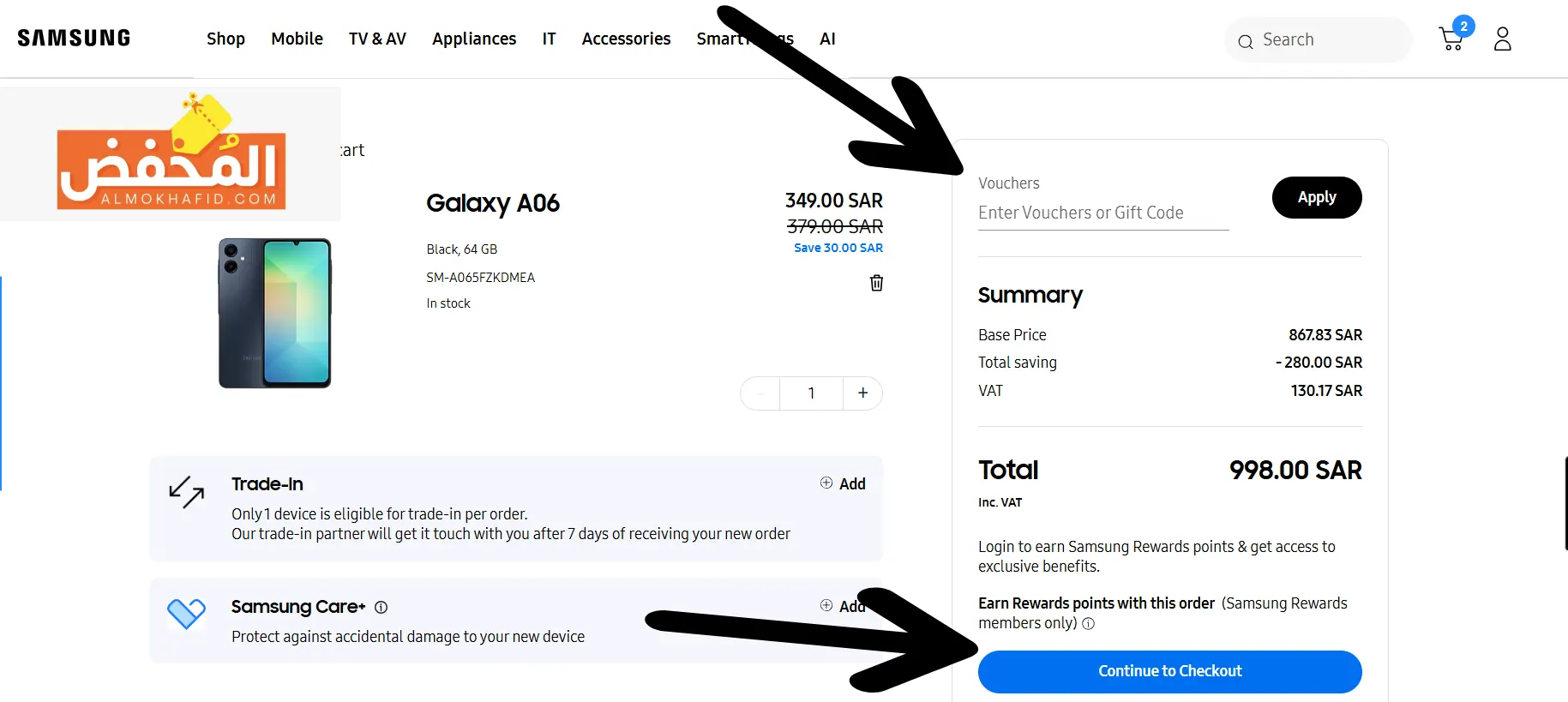Open the Mobile menu
The height and width of the screenshot is (702, 1568).
[x=297, y=39]
